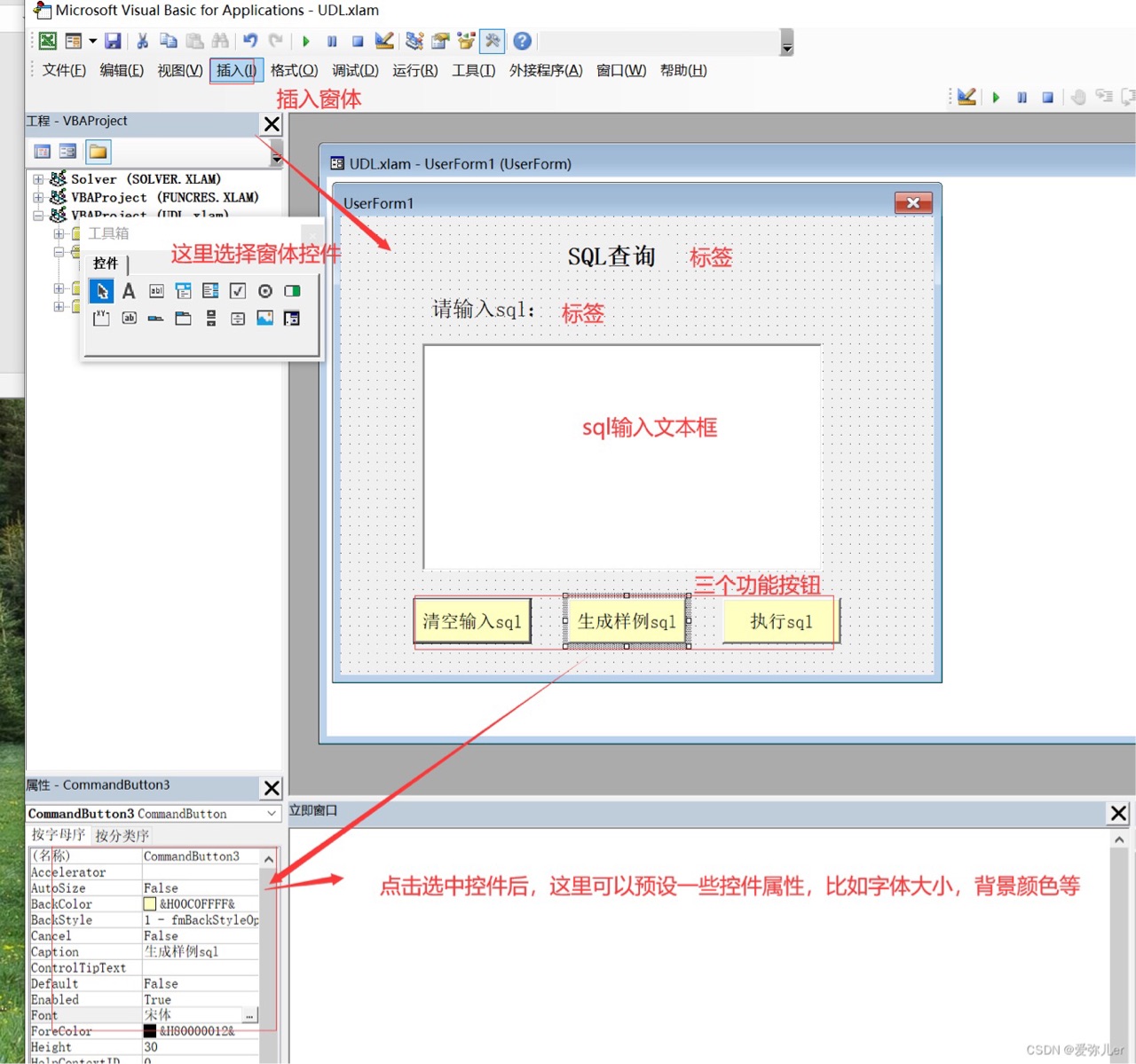Open font dialog with Font ellipsis button

pos(249,1015)
